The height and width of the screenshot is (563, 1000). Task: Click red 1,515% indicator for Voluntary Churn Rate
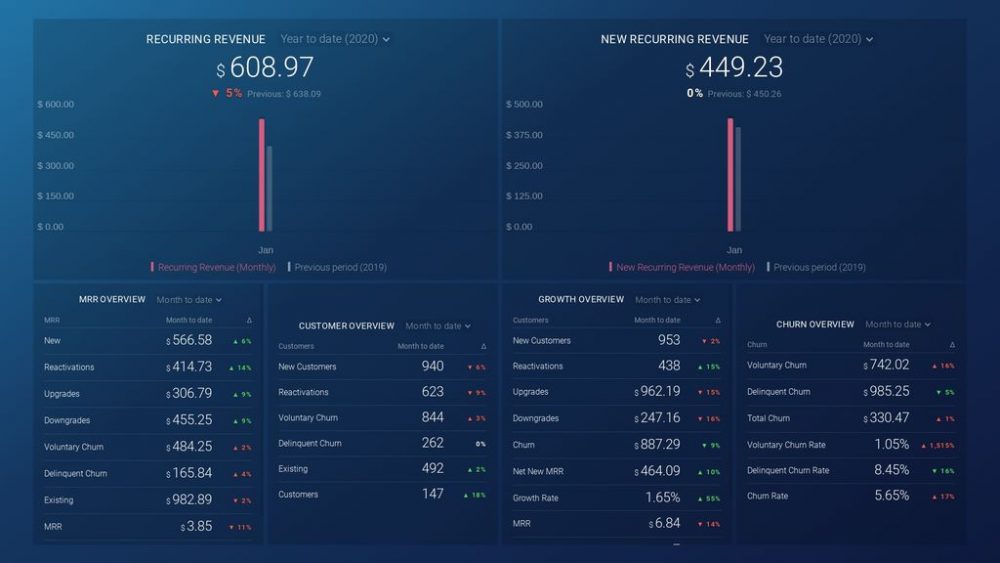(925, 445)
